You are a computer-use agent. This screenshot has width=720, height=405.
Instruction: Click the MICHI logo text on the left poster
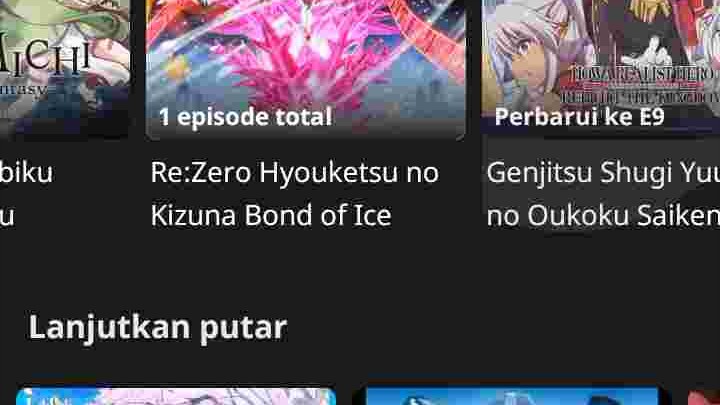coord(45,58)
